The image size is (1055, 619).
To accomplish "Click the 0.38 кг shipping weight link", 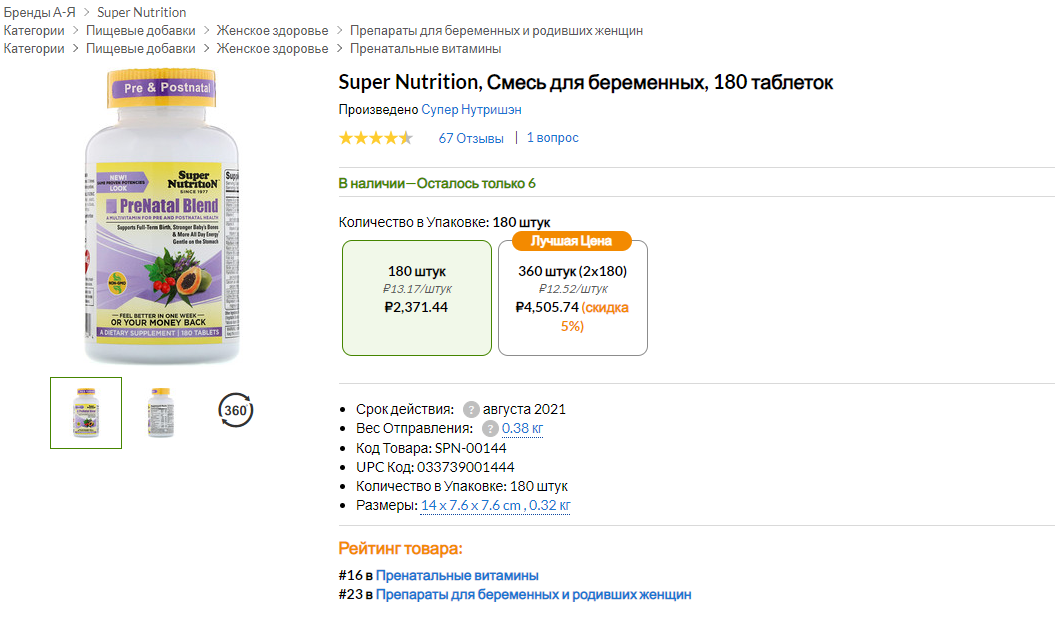I will click(523, 428).
